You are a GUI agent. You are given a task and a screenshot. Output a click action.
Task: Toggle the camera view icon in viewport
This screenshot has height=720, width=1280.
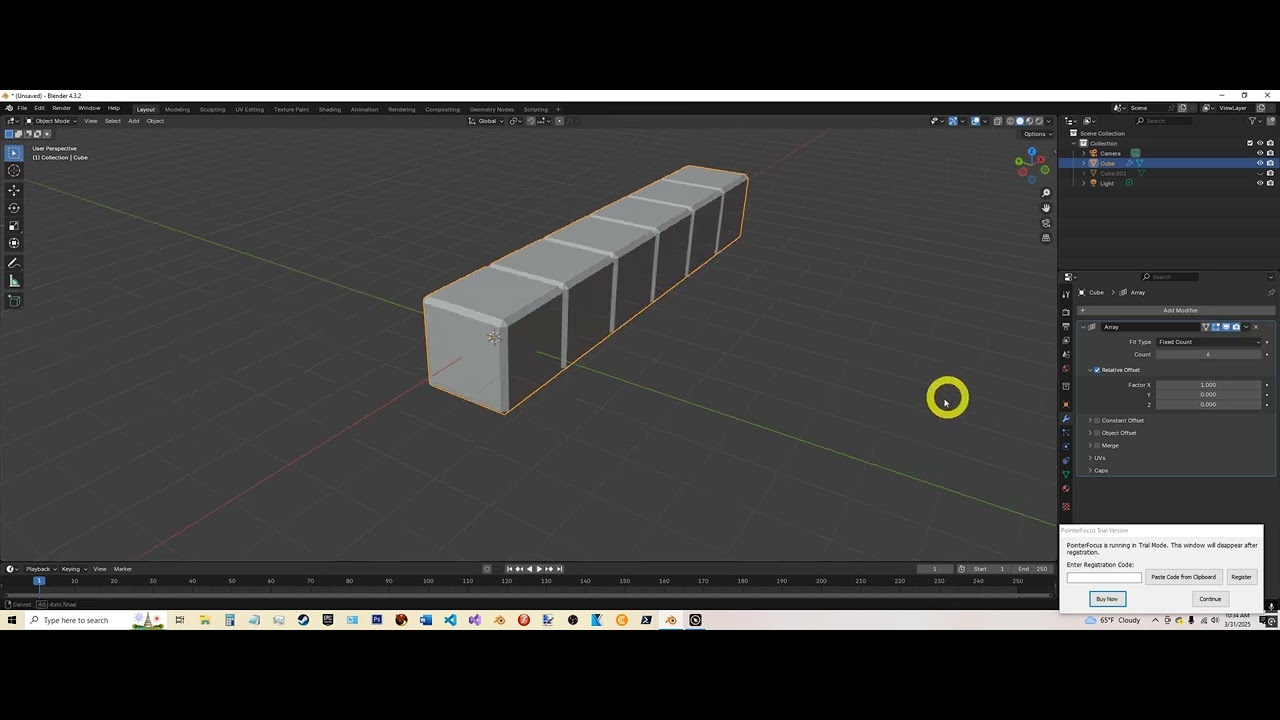pos(1046,223)
